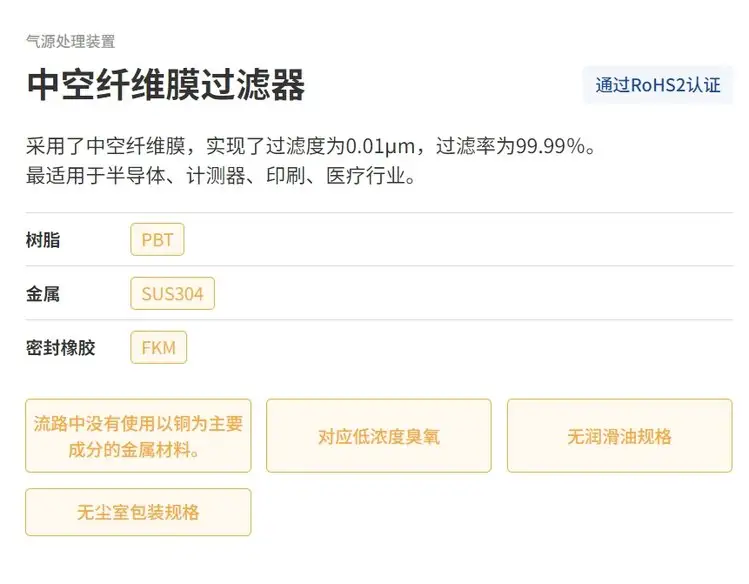Select the FKM seal rubber tag
This screenshot has height=584, width=749.
click(158, 348)
